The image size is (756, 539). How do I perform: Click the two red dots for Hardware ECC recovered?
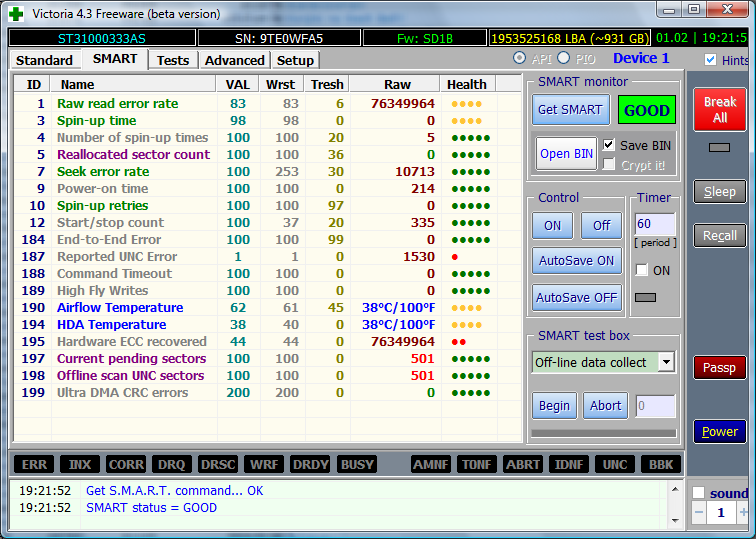459,342
